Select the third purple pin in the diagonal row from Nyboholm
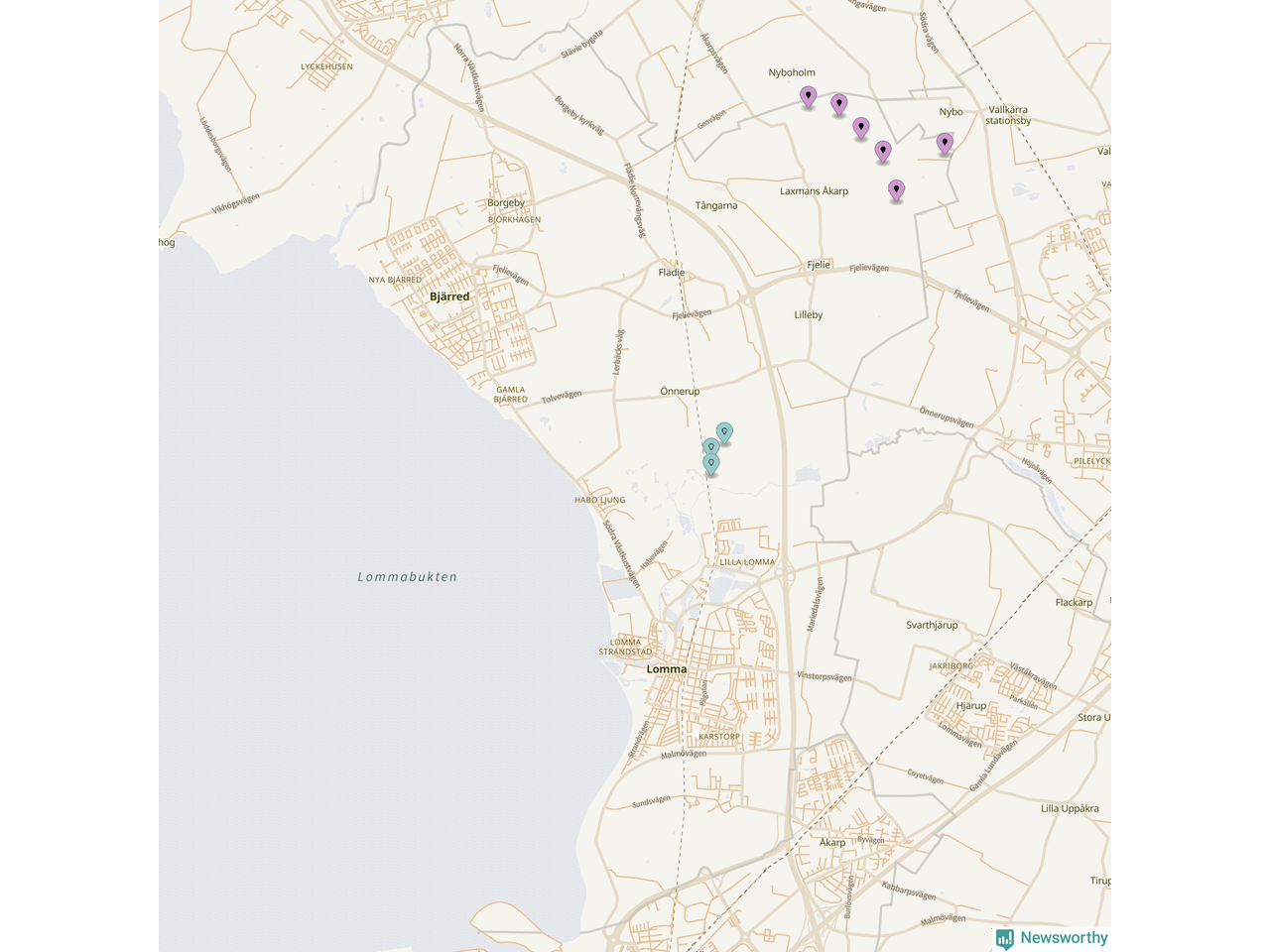Image resolution: width=1270 pixels, height=952 pixels. 861,128
